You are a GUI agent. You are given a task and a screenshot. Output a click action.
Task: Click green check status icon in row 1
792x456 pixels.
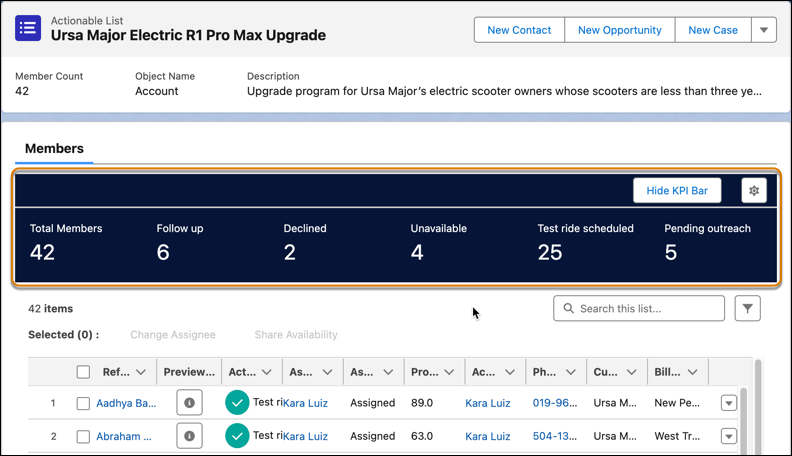coord(237,402)
